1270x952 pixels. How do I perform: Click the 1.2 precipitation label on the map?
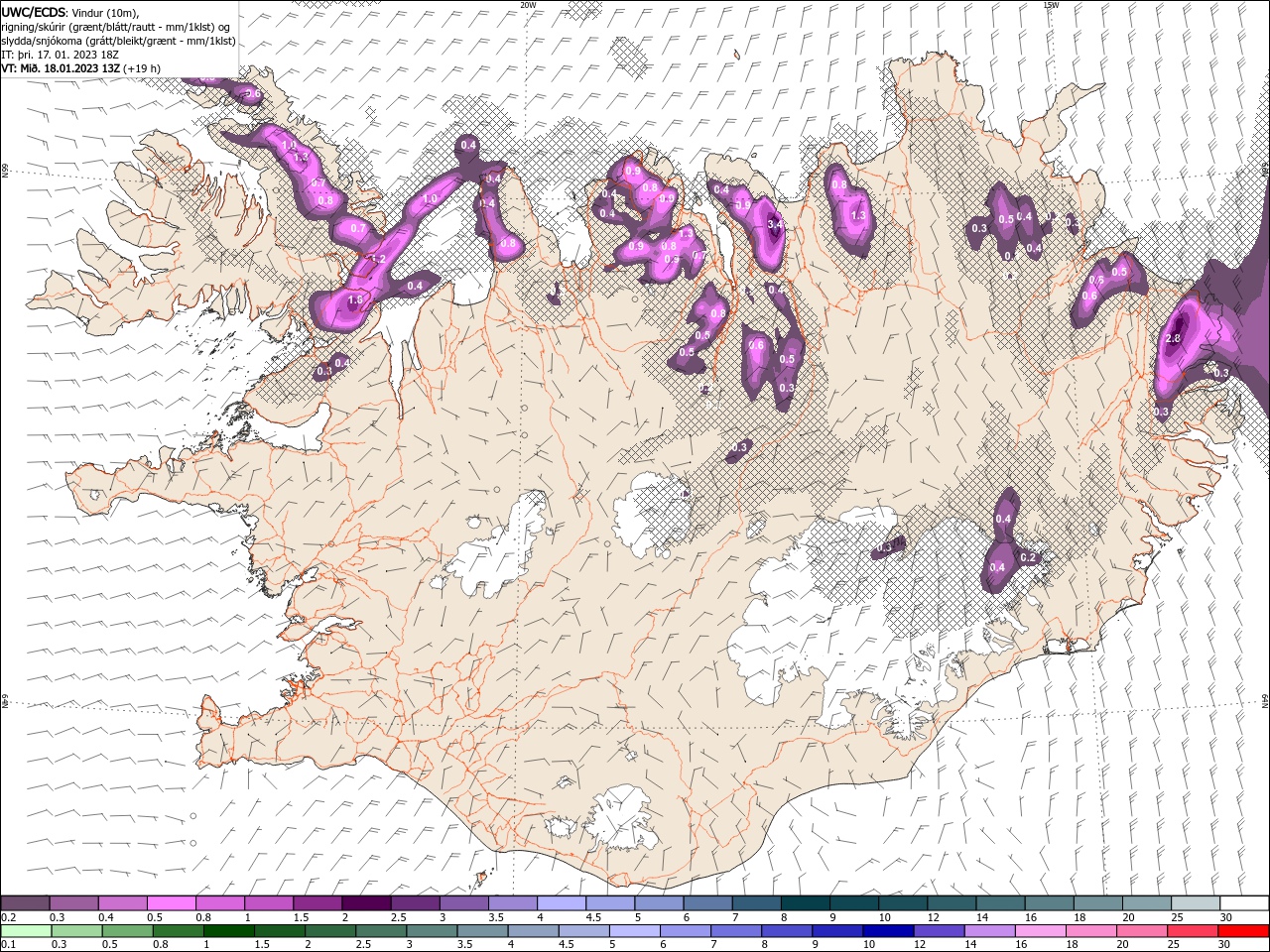click(378, 260)
